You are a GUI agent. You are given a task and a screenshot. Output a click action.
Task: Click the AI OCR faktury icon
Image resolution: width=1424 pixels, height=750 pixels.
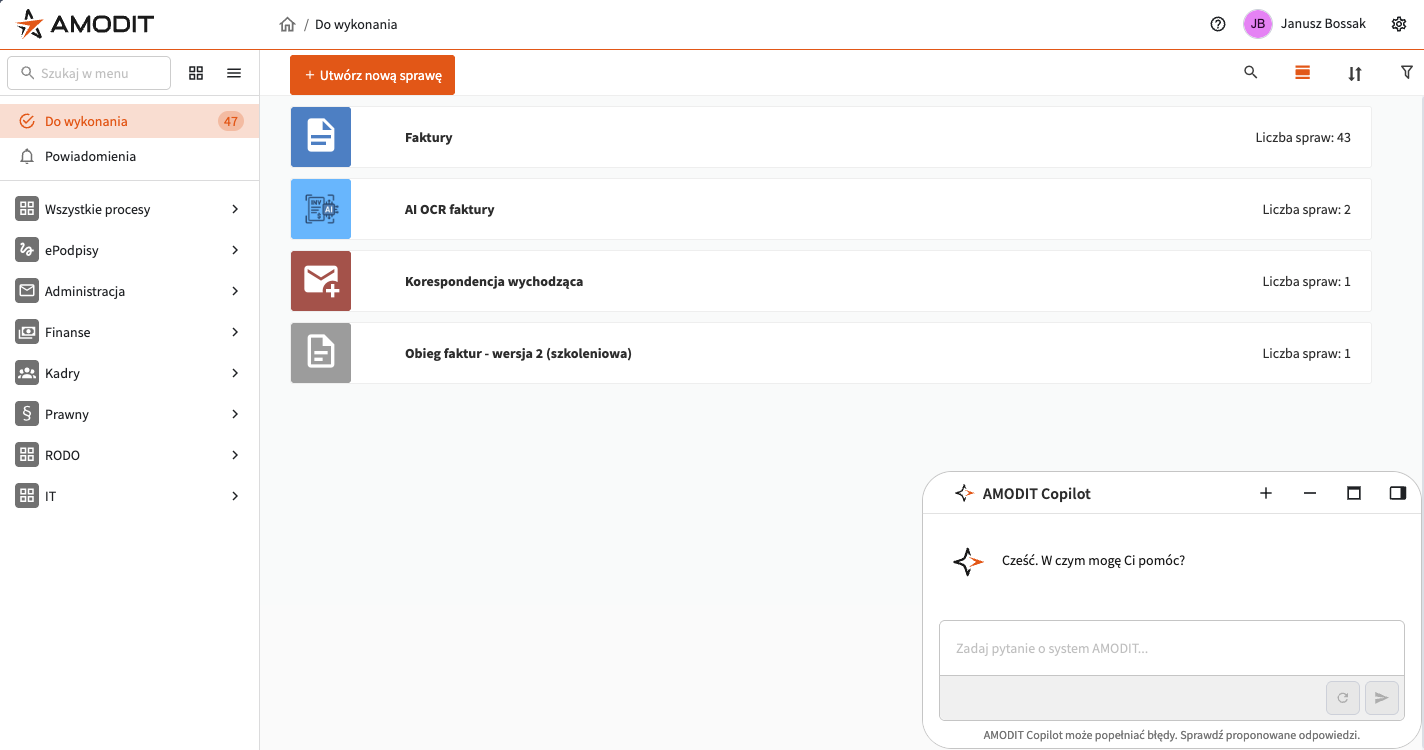click(x=321, y=209)
